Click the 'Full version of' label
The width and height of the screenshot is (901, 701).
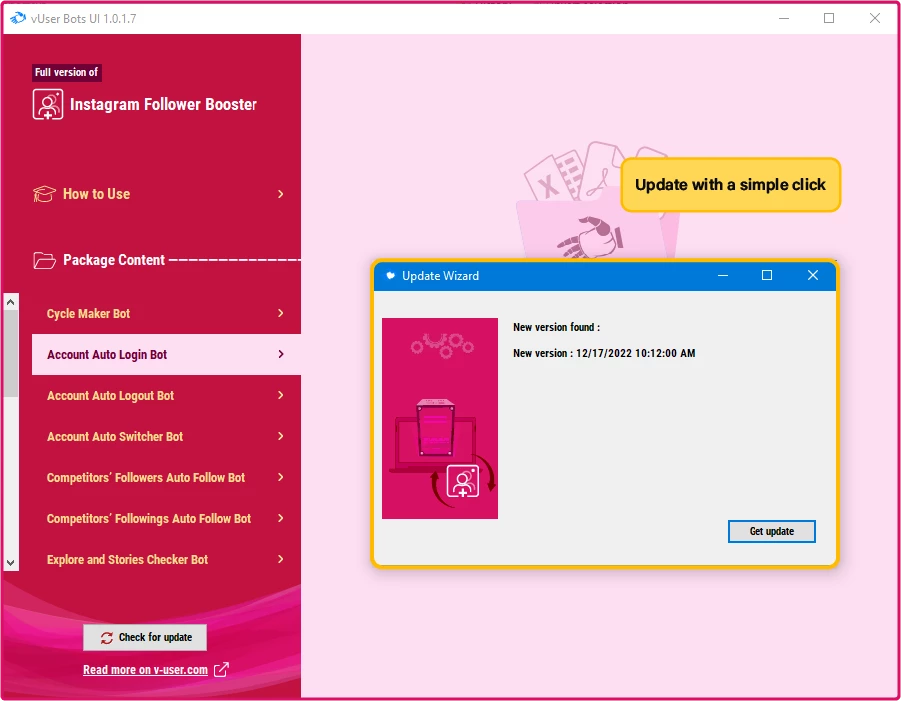click(67, 72)
